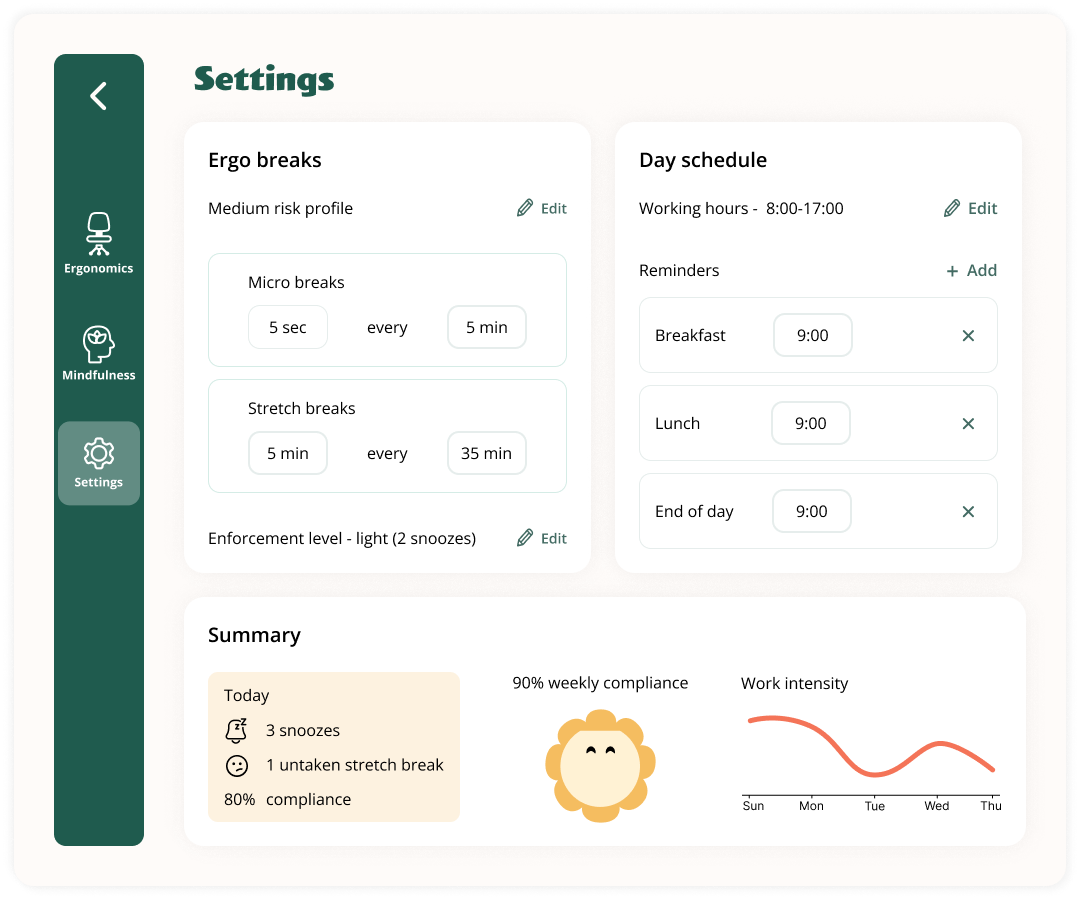The width and height of the screenshot is (1080, 900).
Task: Click the pencil icon beside Working hours
Action: point(953,208)
